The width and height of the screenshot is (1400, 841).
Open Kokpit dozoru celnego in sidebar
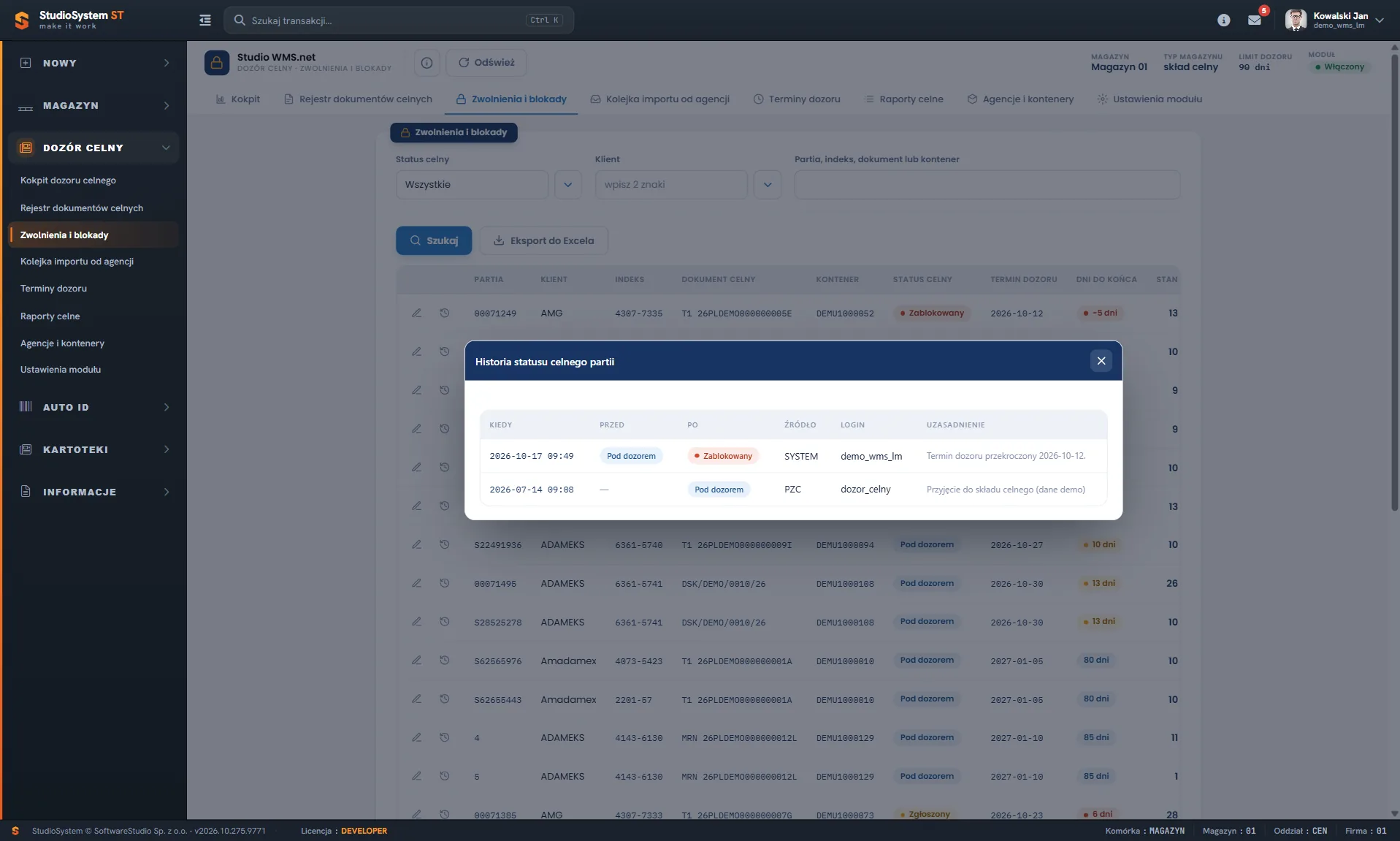coord(68,180)
